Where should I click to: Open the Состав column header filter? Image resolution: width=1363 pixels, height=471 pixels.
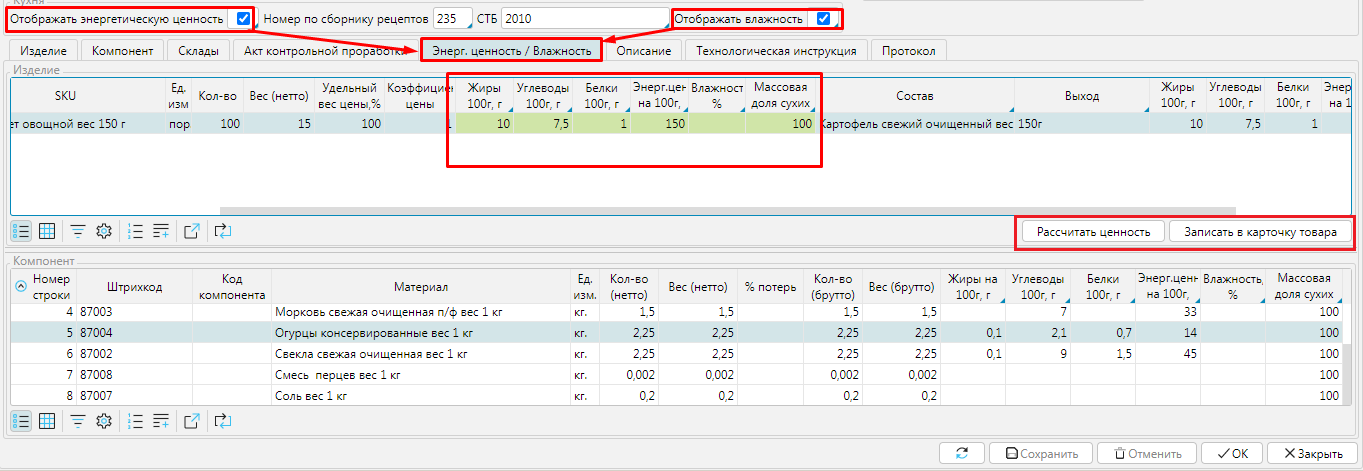coord(1010,109)
